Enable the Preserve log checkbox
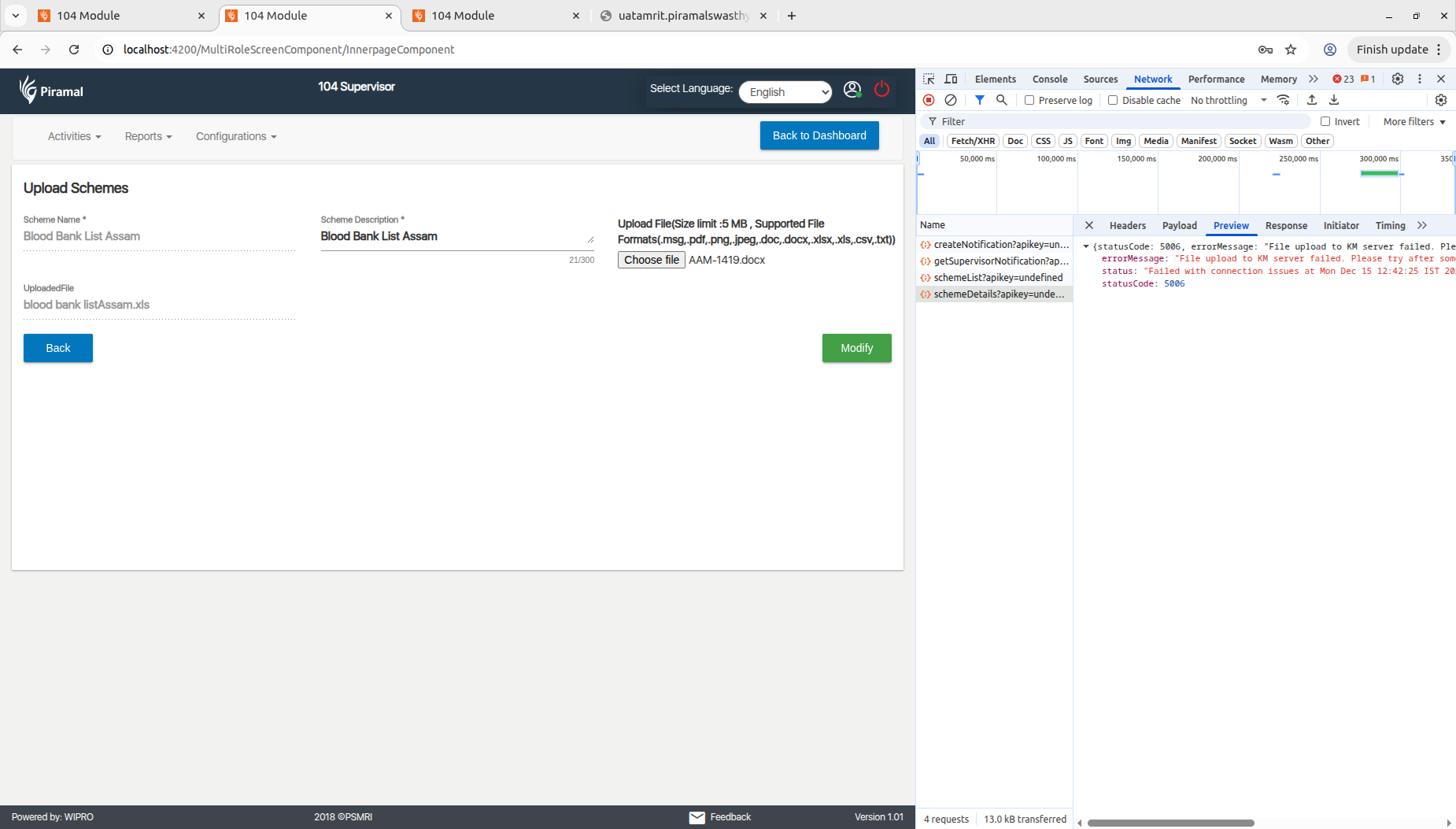The image size is (1456, 829). click(x=1029, y=100)
